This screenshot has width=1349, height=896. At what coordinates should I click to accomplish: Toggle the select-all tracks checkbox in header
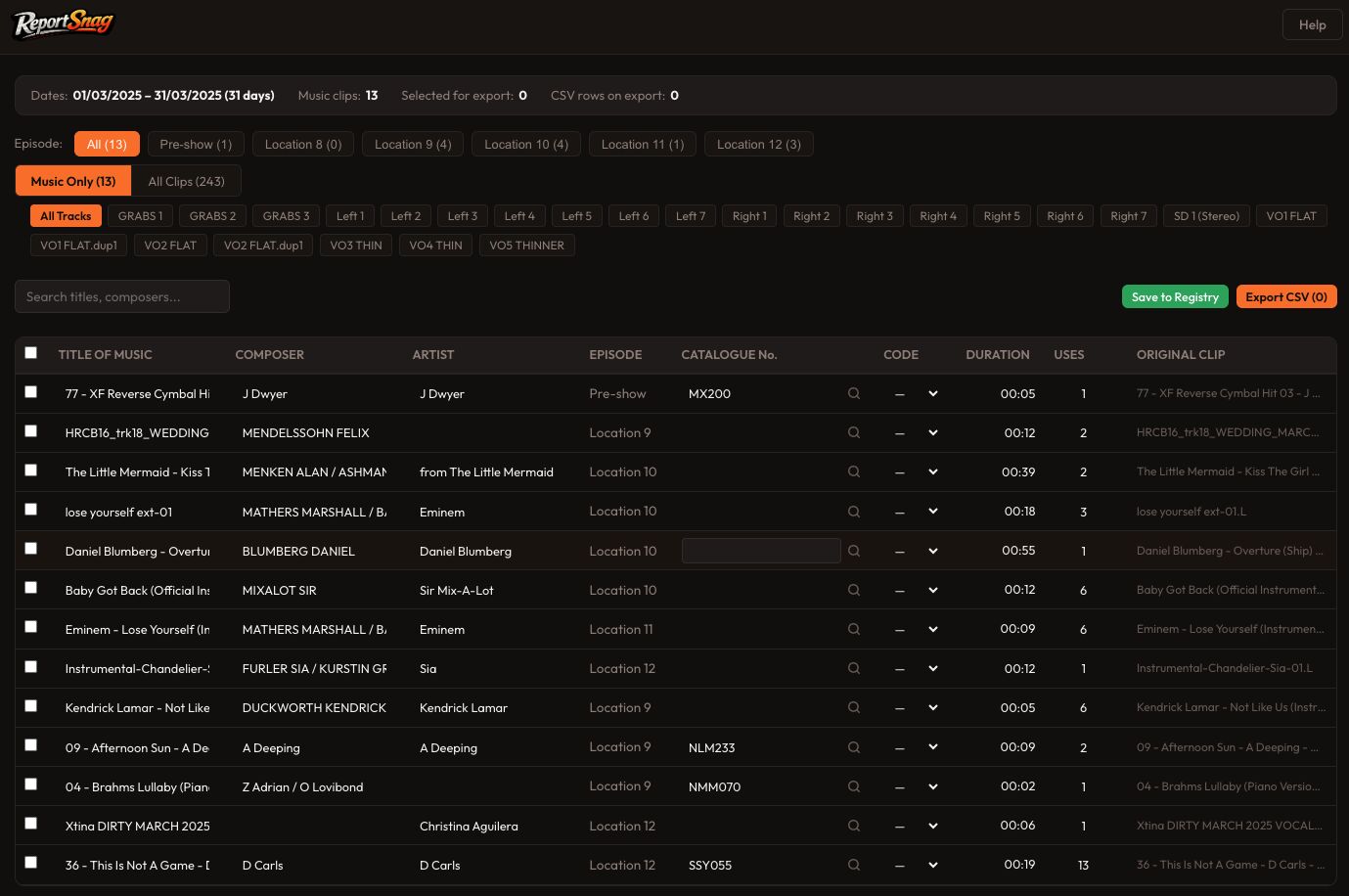click(x=31, y=353)
